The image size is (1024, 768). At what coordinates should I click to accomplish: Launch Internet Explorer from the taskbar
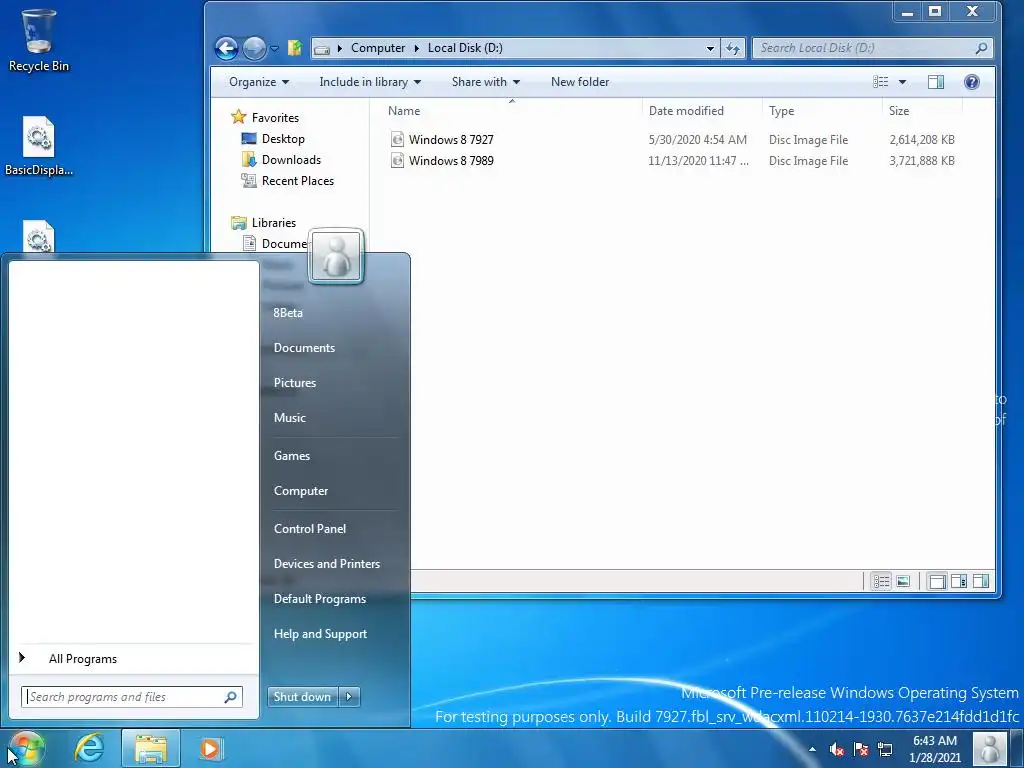pos(89,748)
